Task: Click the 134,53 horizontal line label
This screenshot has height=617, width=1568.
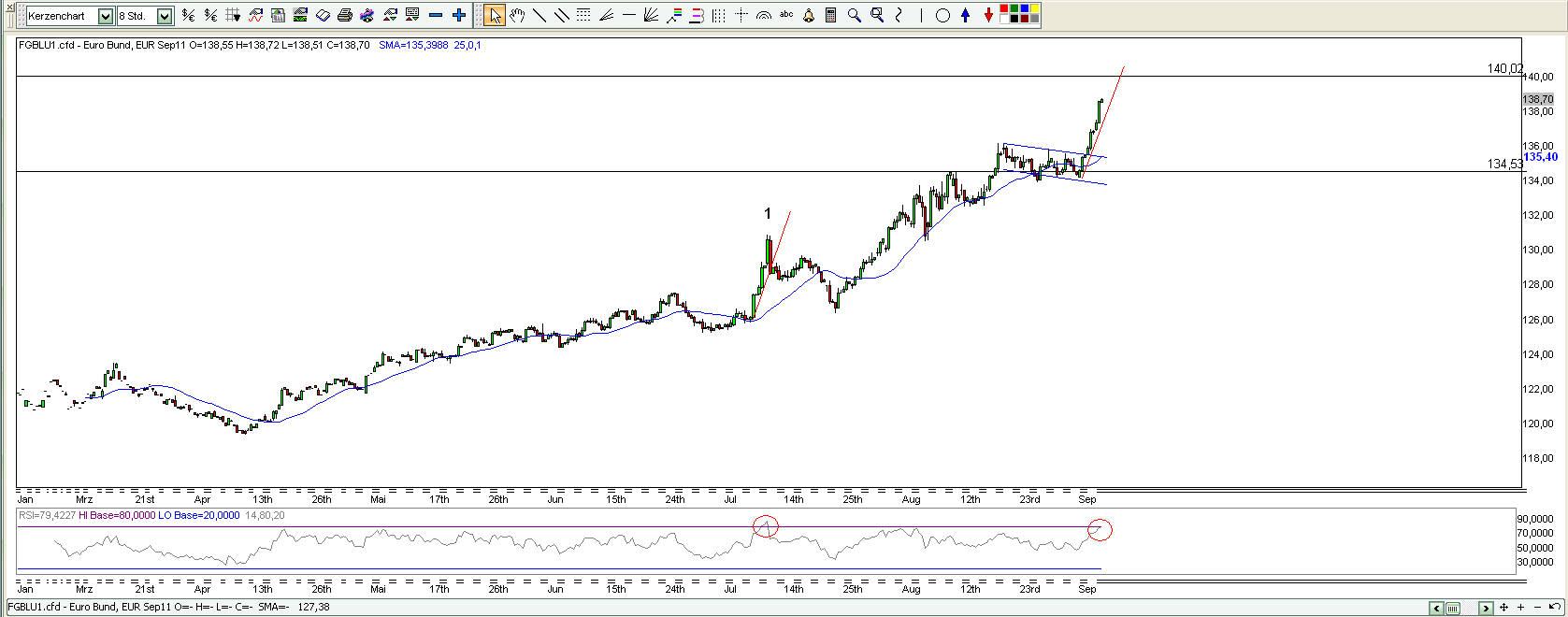Action: (x=1504, y=164)
